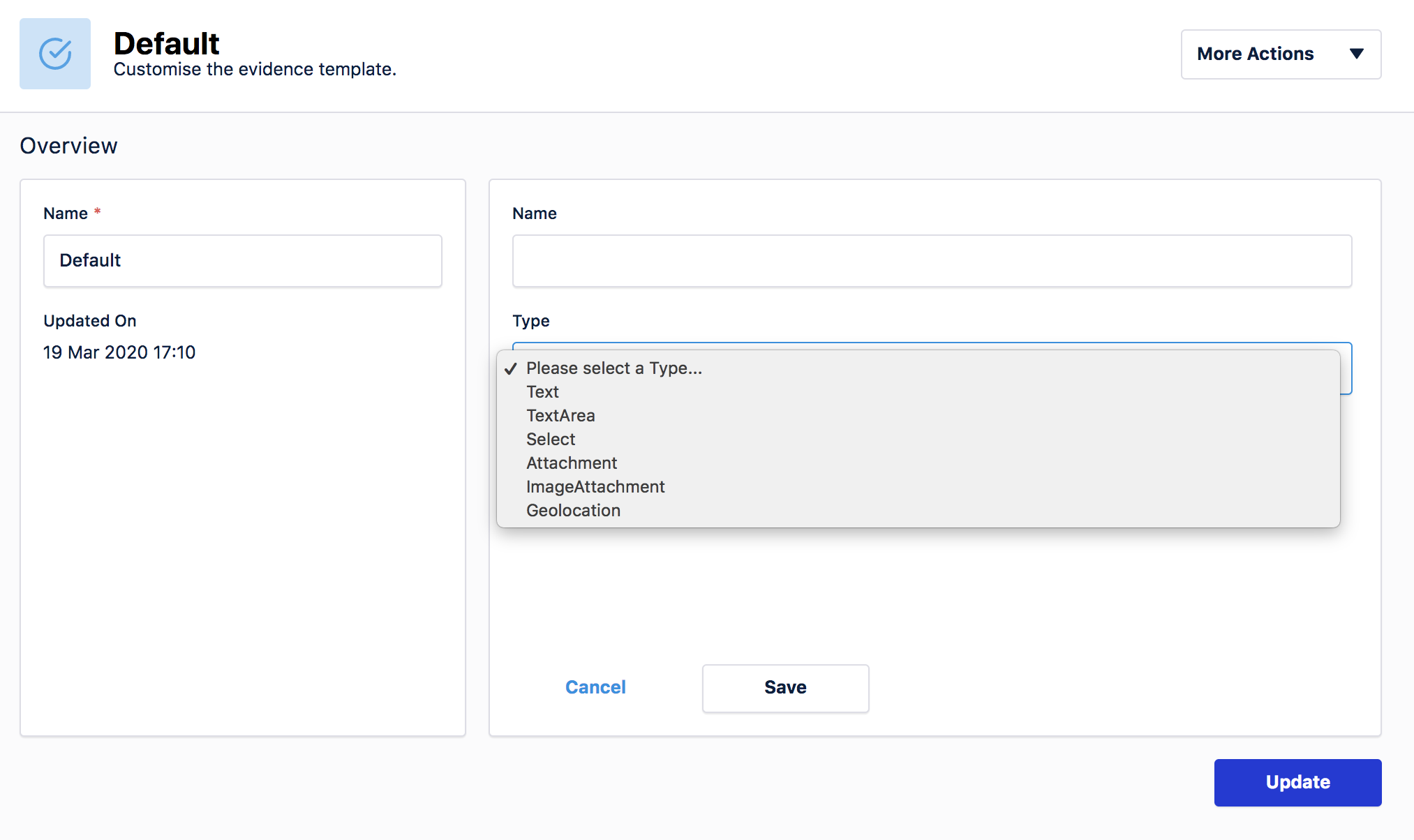Choose the Select type option
This screenshot has width=1414, height=840.
point(918,440)
